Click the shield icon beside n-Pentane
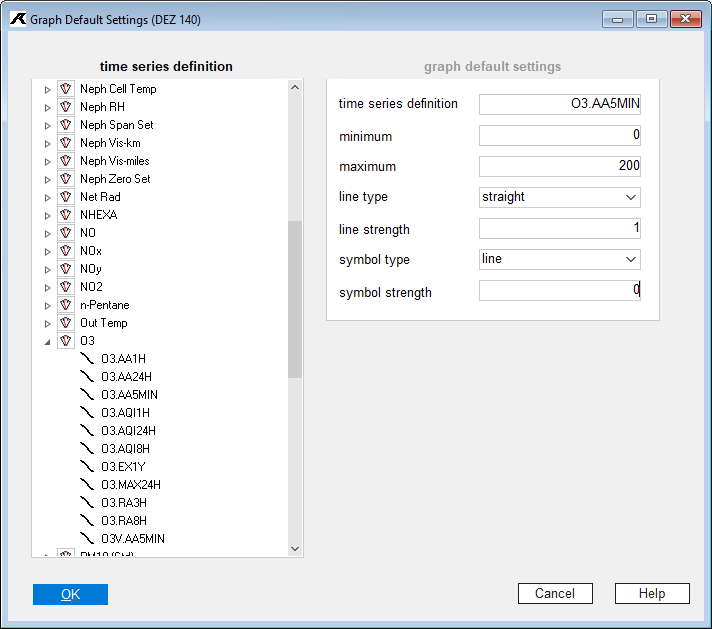712x629 pixels. (66, 305)
